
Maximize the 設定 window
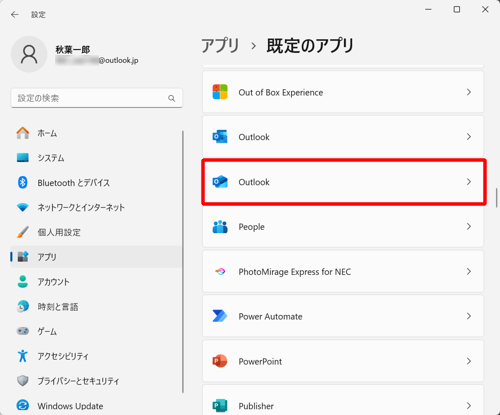tap(457, 10)
